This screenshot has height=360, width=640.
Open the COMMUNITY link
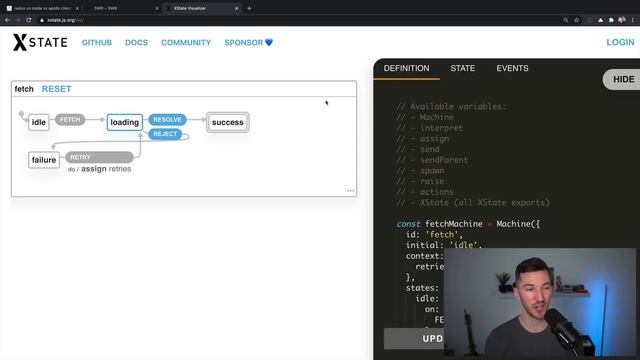click(x=186, y=42)
